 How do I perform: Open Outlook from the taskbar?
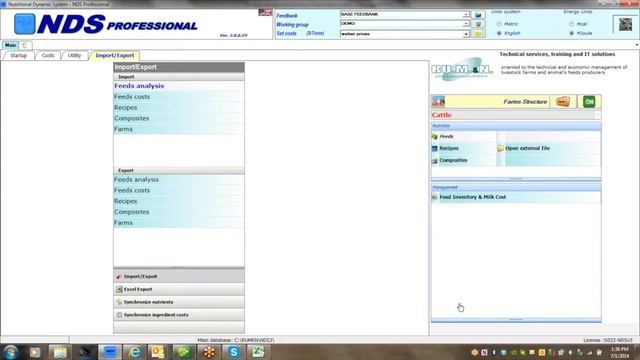(158, 352)
